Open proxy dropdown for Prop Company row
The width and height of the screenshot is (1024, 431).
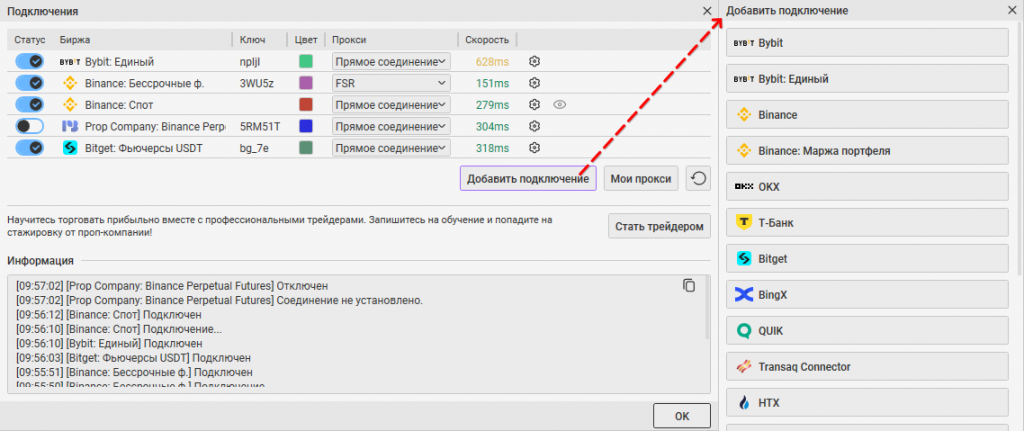pos(391,126)
